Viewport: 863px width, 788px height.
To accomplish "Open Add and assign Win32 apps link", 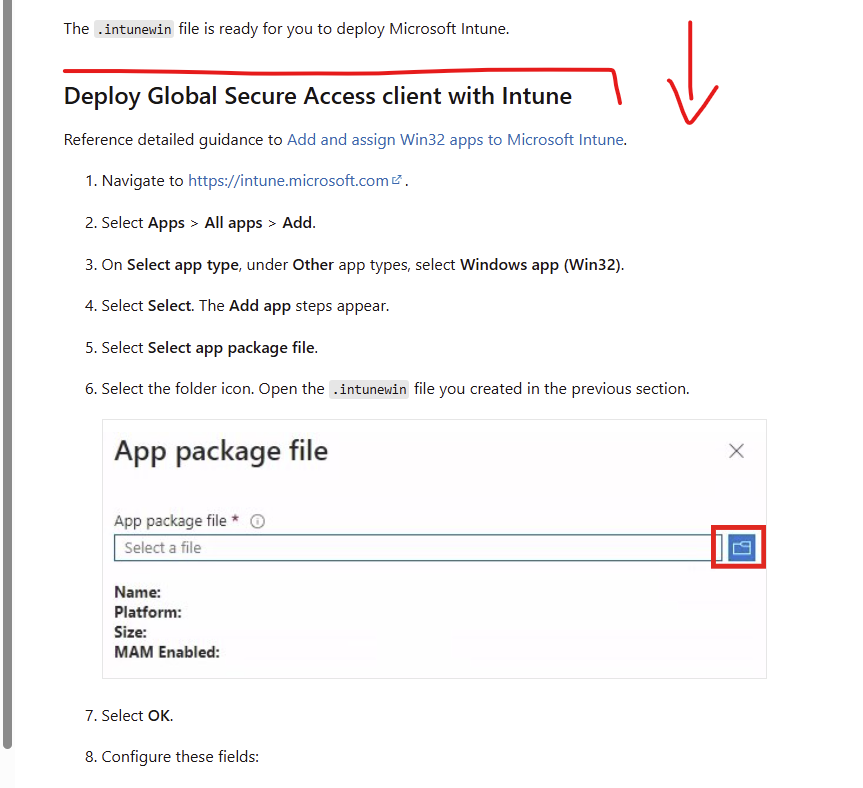I will pos(455,140).
